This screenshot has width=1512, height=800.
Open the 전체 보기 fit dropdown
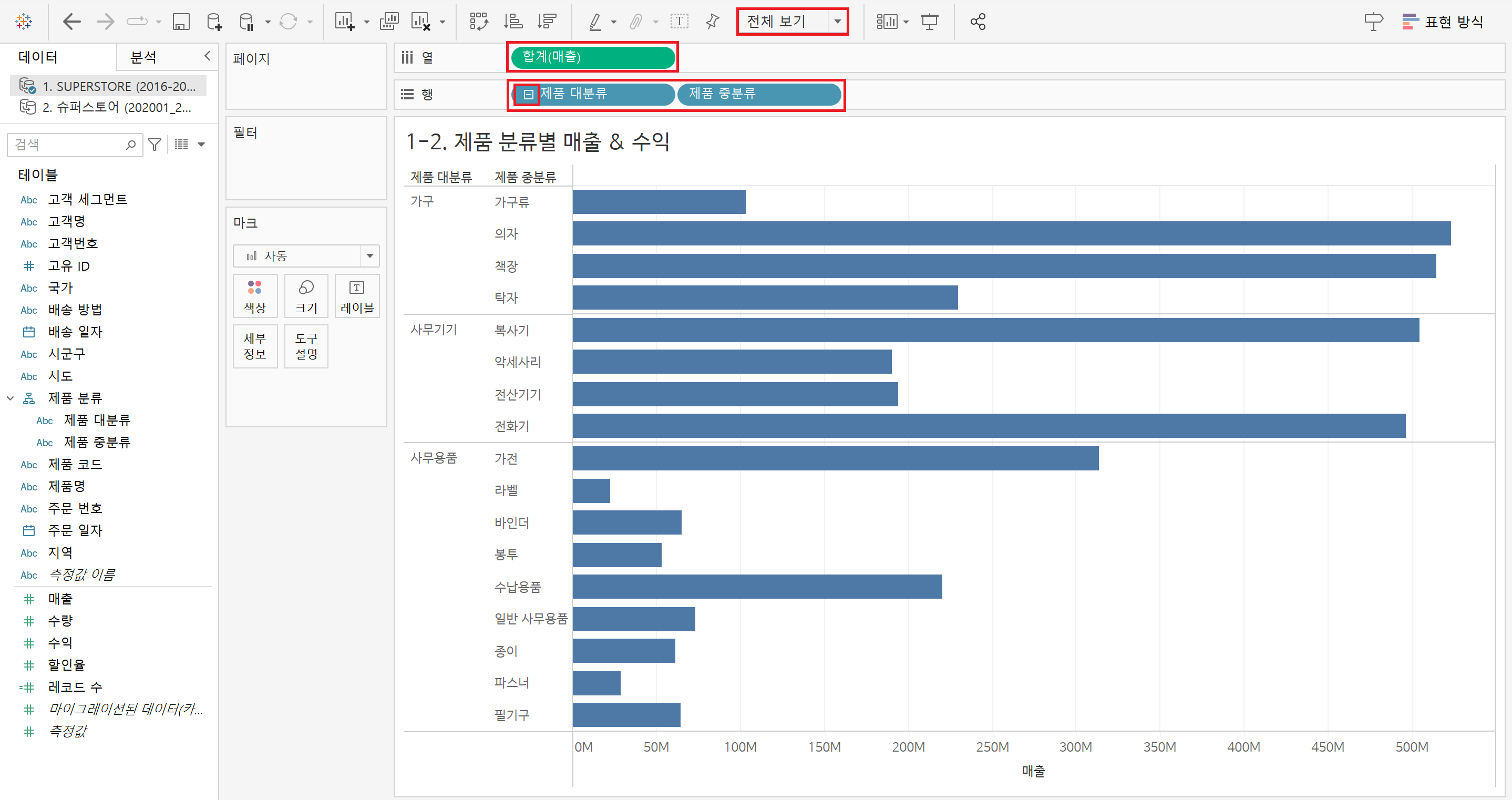click(x=838, y=22)
